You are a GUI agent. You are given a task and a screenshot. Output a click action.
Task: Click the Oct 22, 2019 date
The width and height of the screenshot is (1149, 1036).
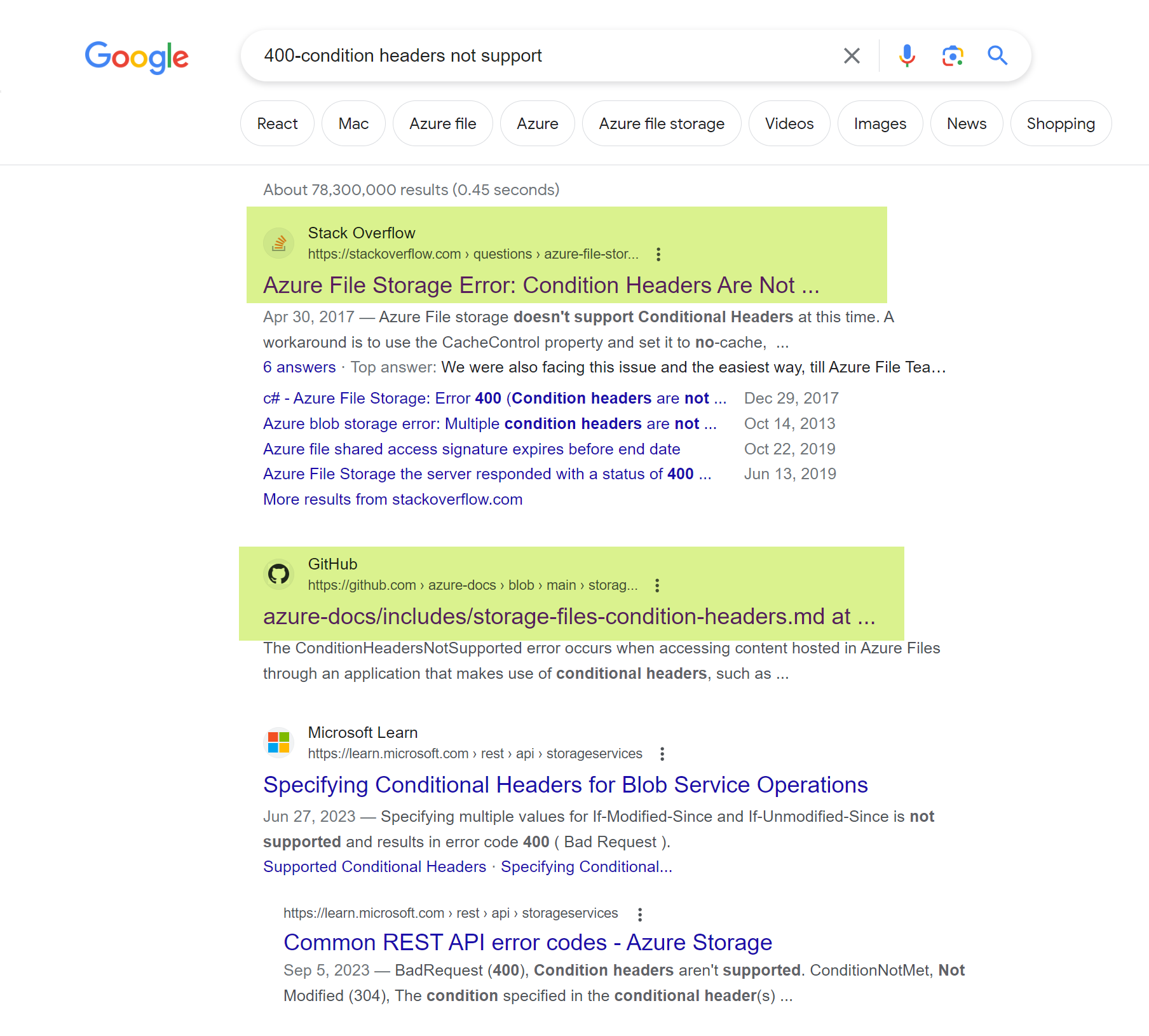pyautogui.click(x=790, y=449)
